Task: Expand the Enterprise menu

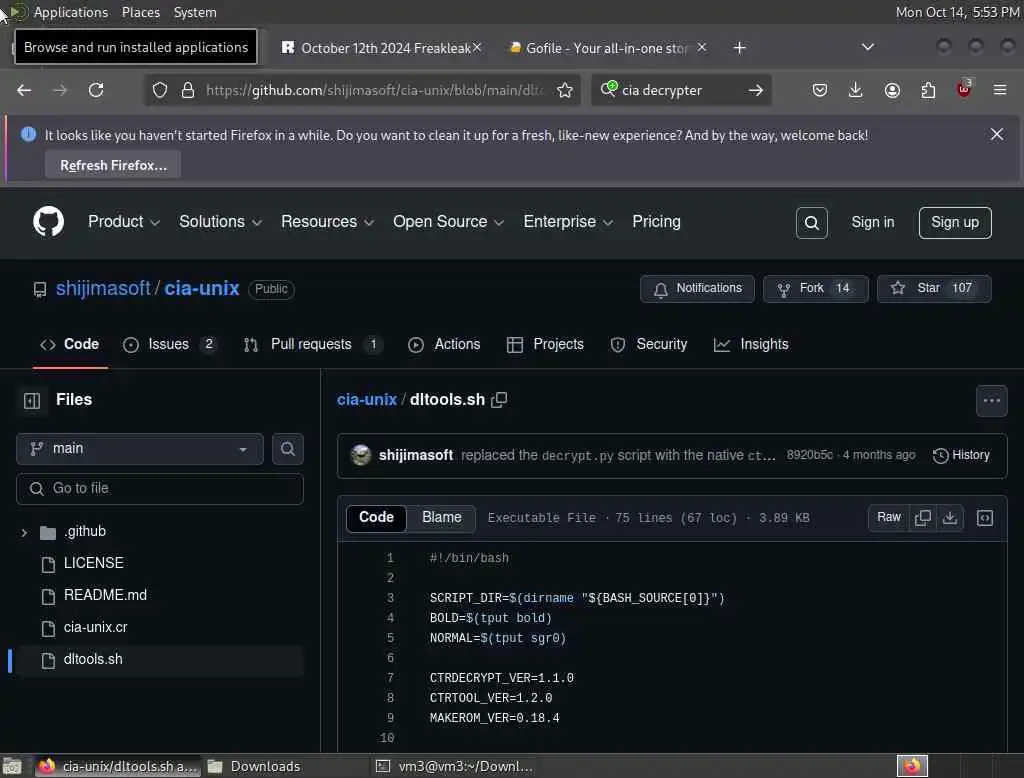Action: pos(568,222)
